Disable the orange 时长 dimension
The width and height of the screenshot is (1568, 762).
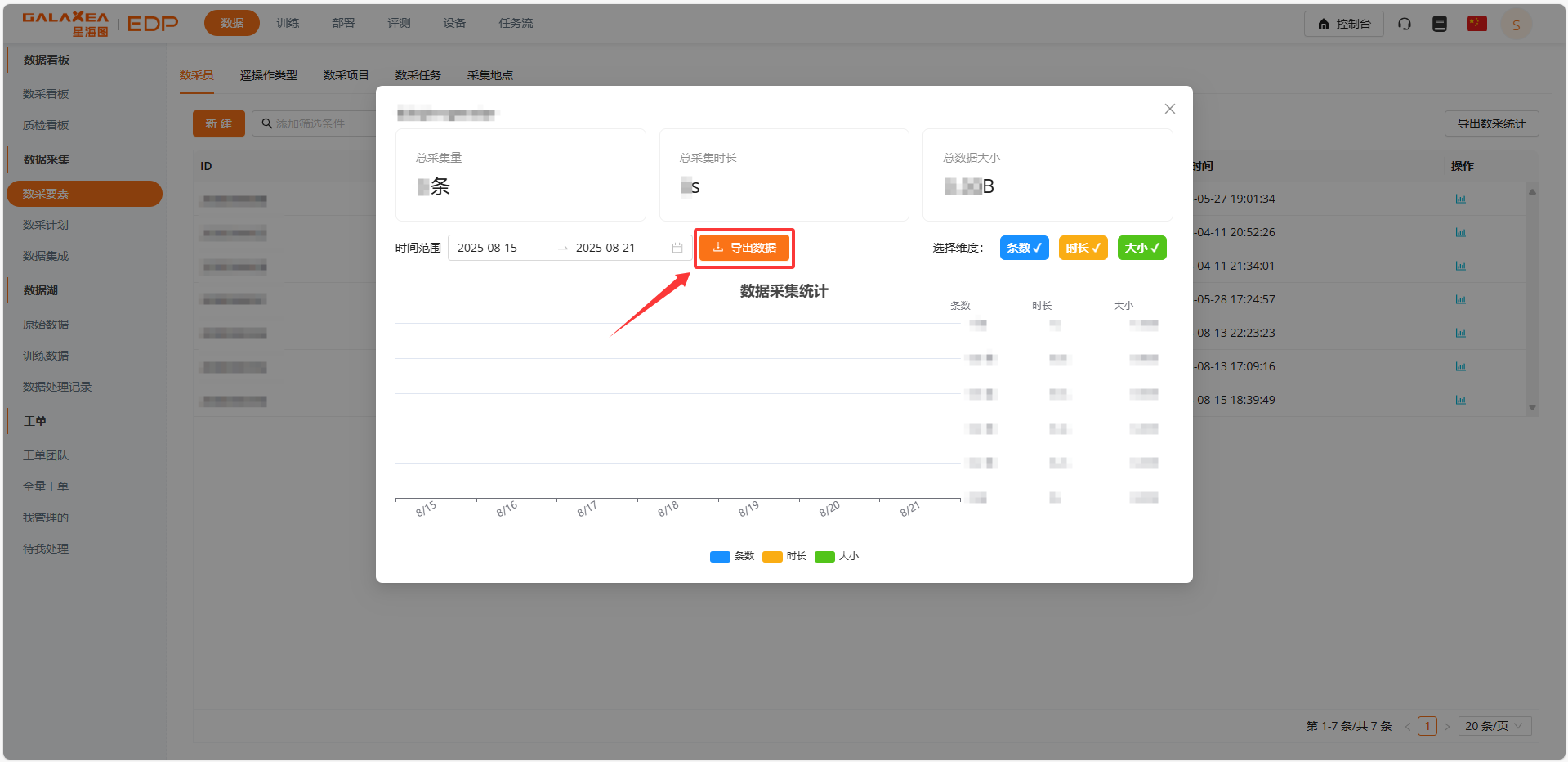(1083, 247)
